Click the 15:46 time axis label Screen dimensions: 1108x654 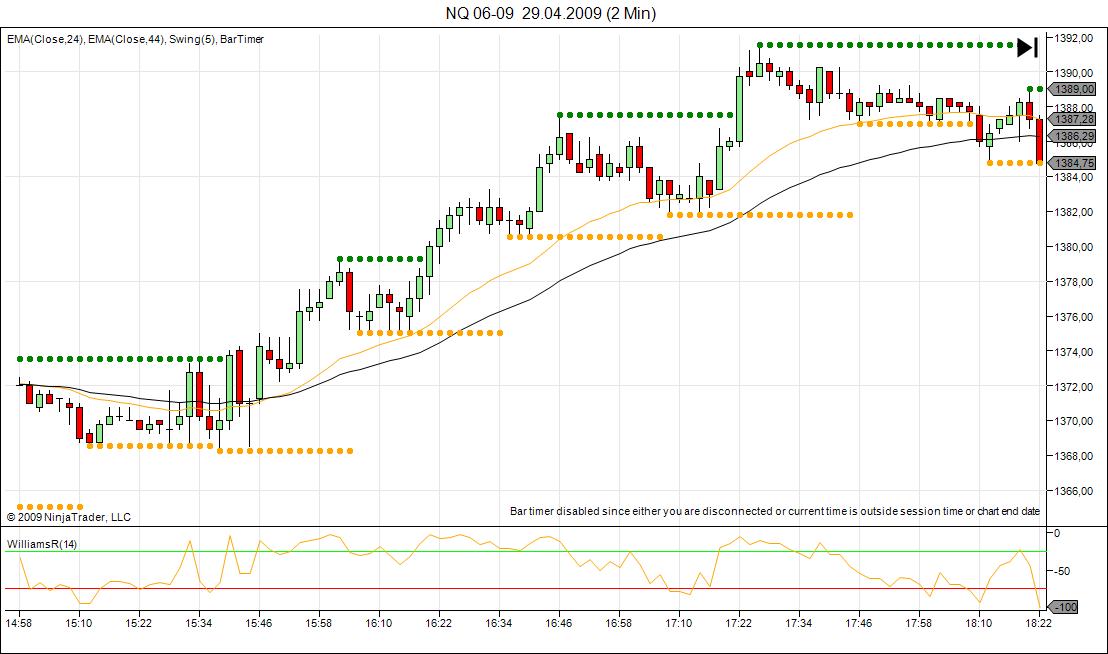pyautogui.click(x=259, y=623)
